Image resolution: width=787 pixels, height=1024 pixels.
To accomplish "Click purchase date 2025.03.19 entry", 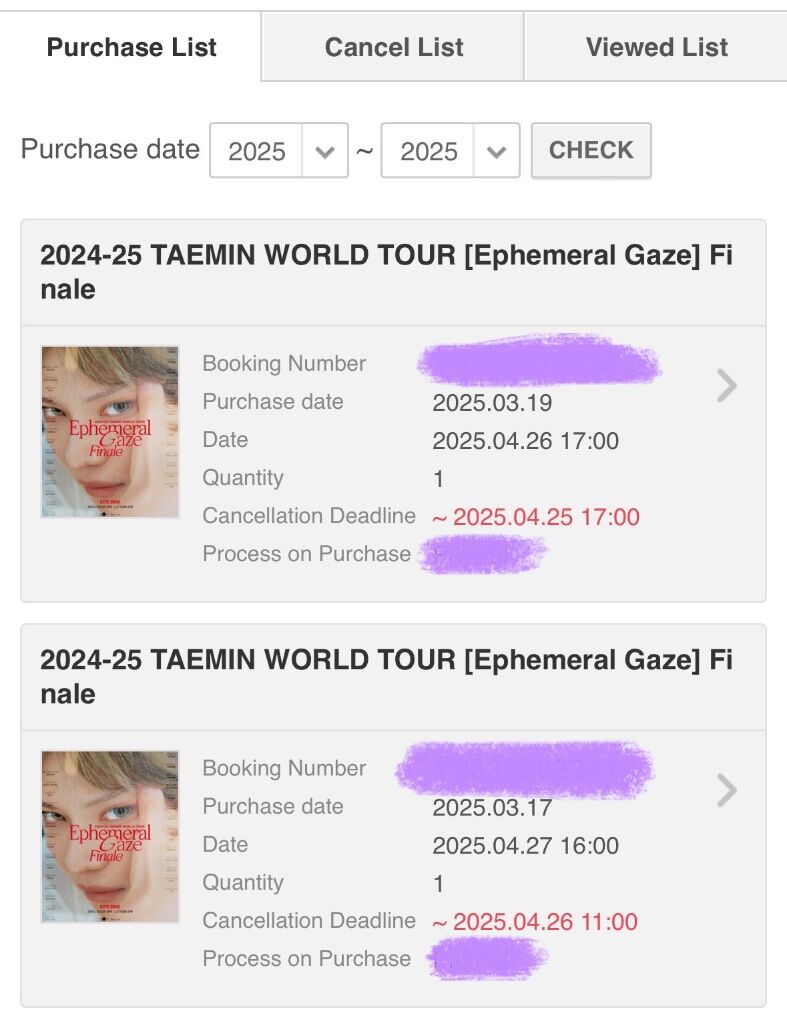I will point(492,403).
